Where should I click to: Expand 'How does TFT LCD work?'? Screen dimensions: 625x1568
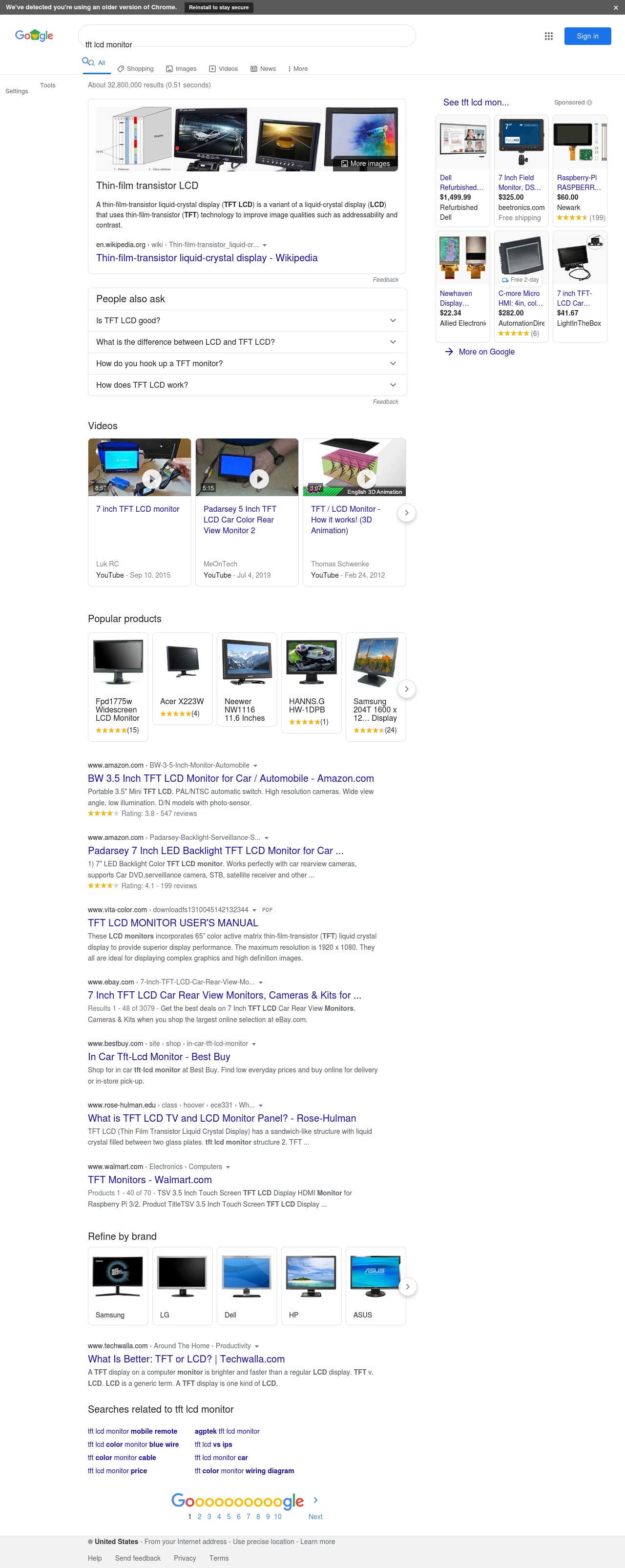click(x=247, y=385)
